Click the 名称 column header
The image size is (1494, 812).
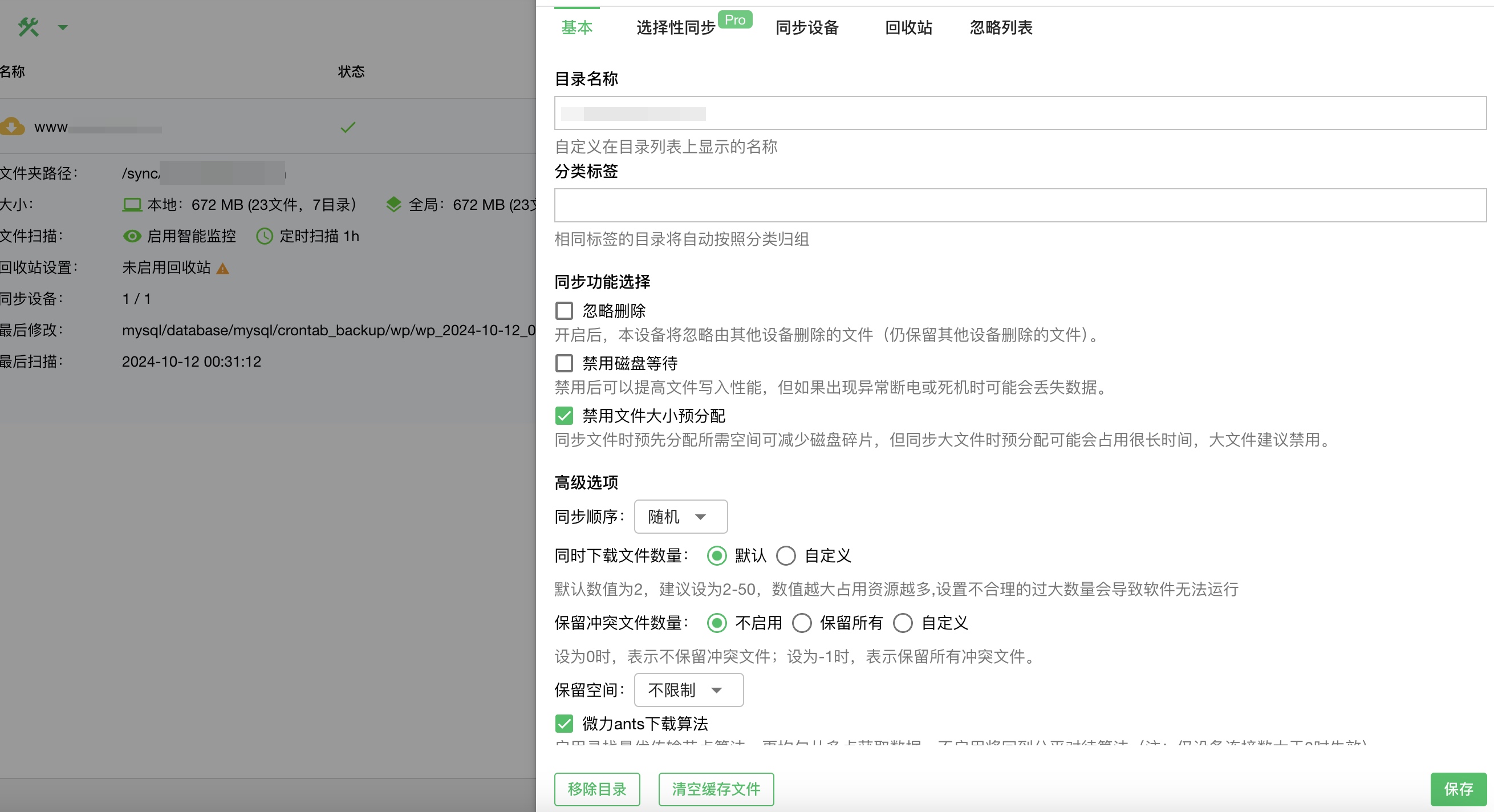point(12,71)
